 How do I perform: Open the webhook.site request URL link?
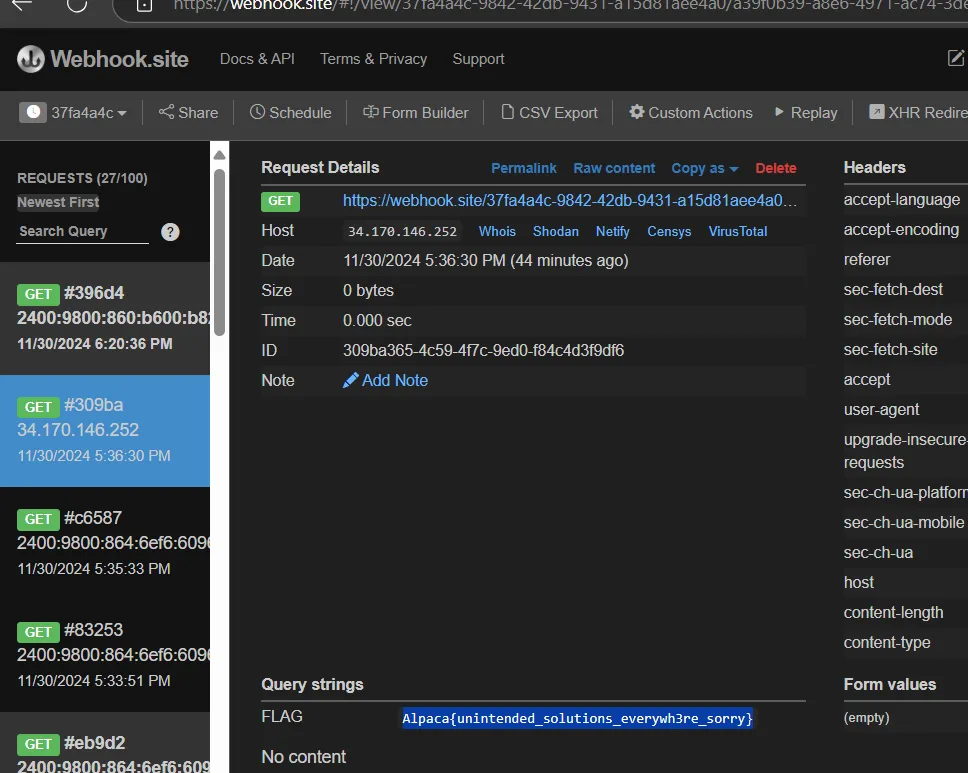click(x=570, y=201)
